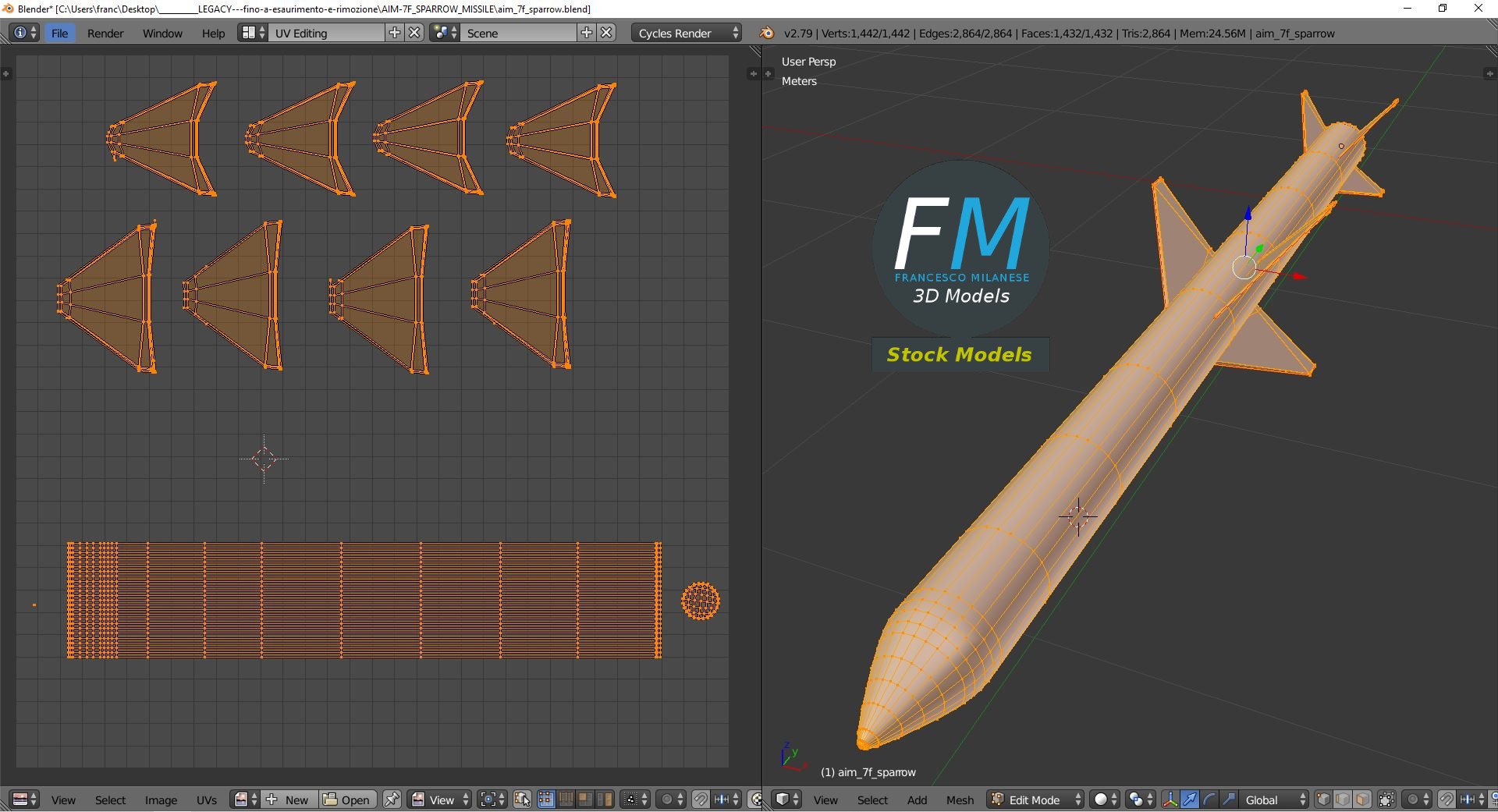Open the UVs menu

207,800
